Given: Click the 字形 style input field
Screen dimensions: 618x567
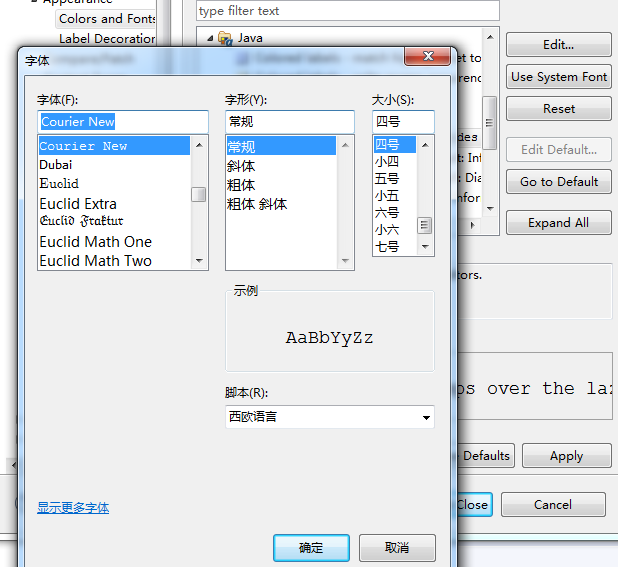Looking at the screenshot, I should point(290,122).
